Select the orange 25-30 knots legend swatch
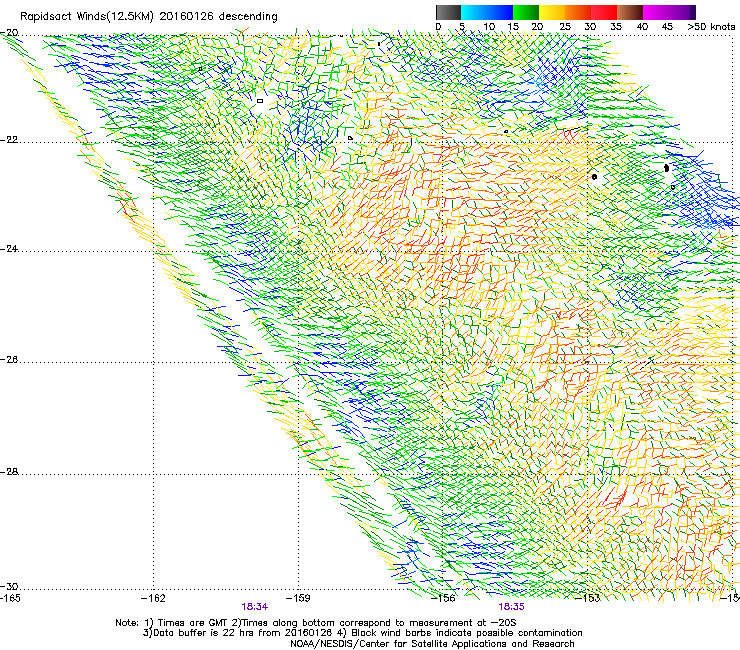The height and width of the screenshot is (650, 740). coord(578,12)
